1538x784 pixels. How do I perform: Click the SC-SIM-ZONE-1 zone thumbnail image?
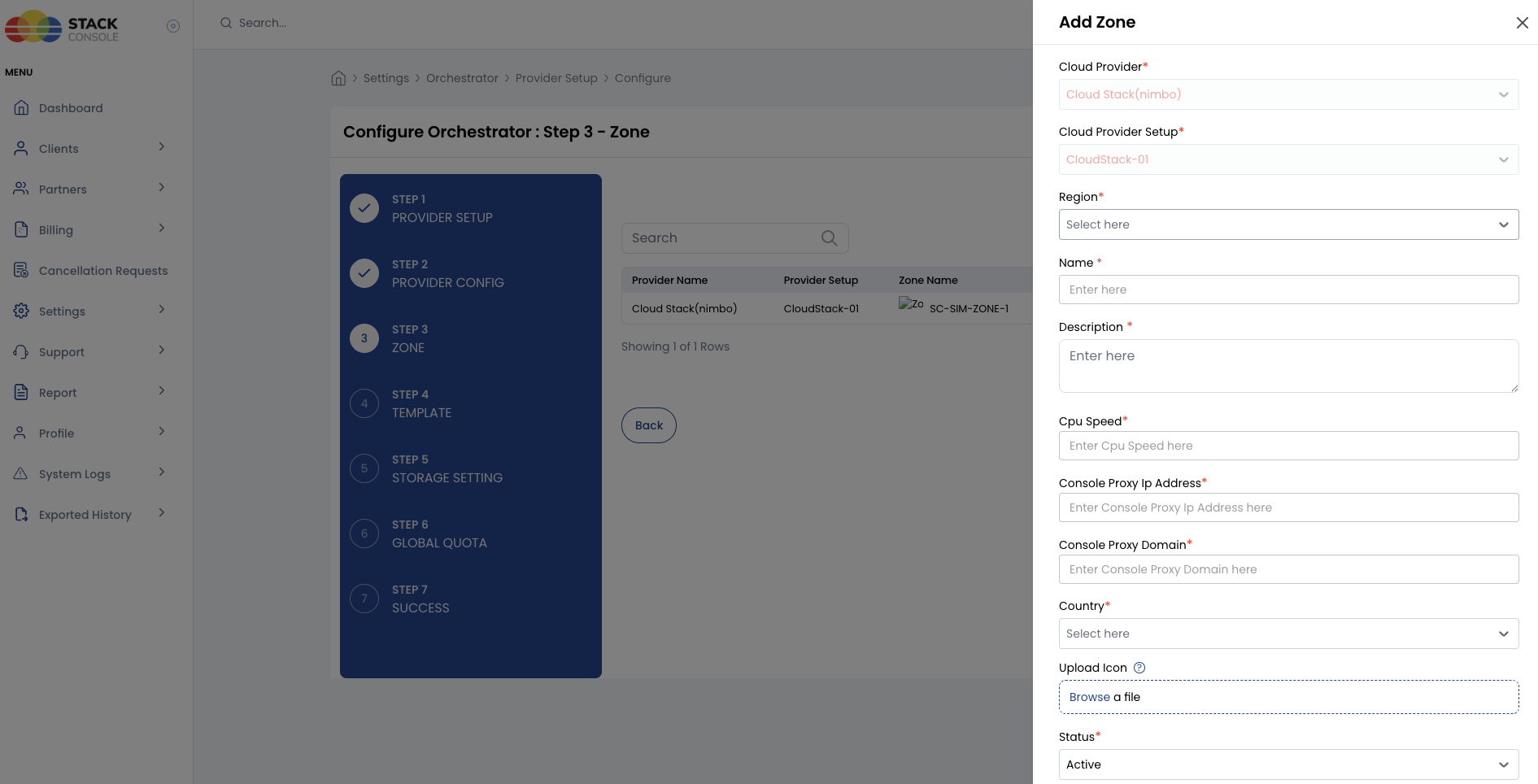tap(911, 304)
